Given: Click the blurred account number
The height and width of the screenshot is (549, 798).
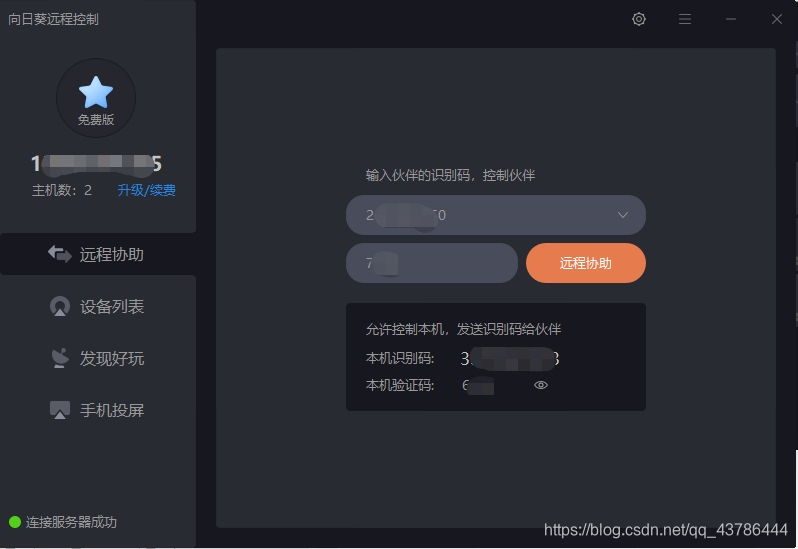Looking at the screenshot, I should (x=96, y=163).
